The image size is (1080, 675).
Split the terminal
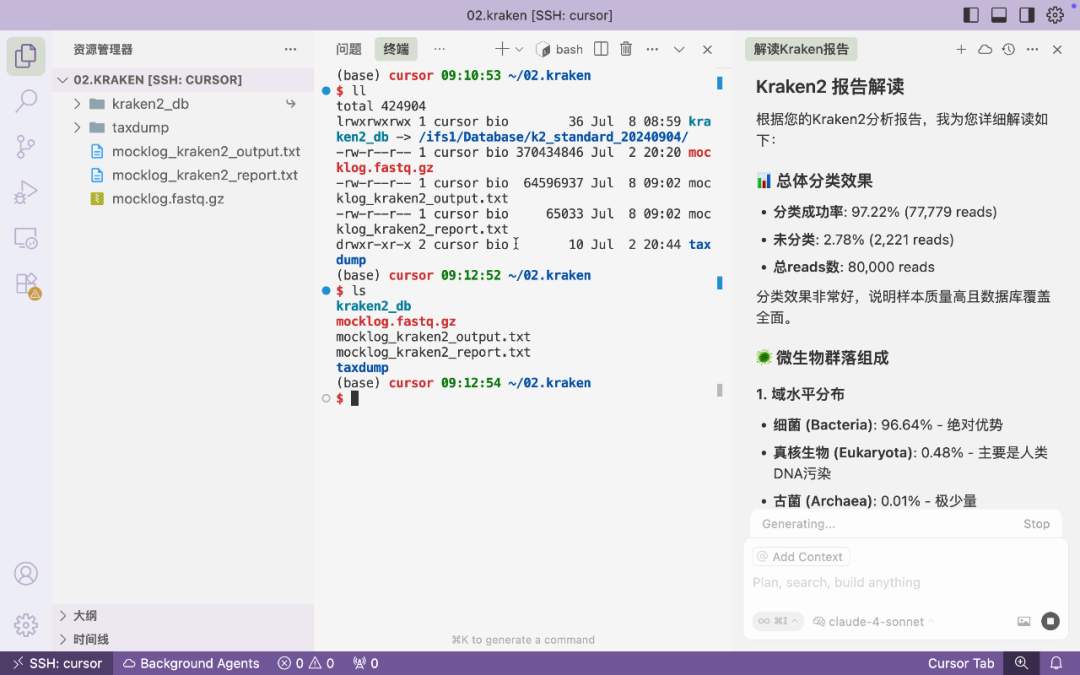[x=601, y=49]
